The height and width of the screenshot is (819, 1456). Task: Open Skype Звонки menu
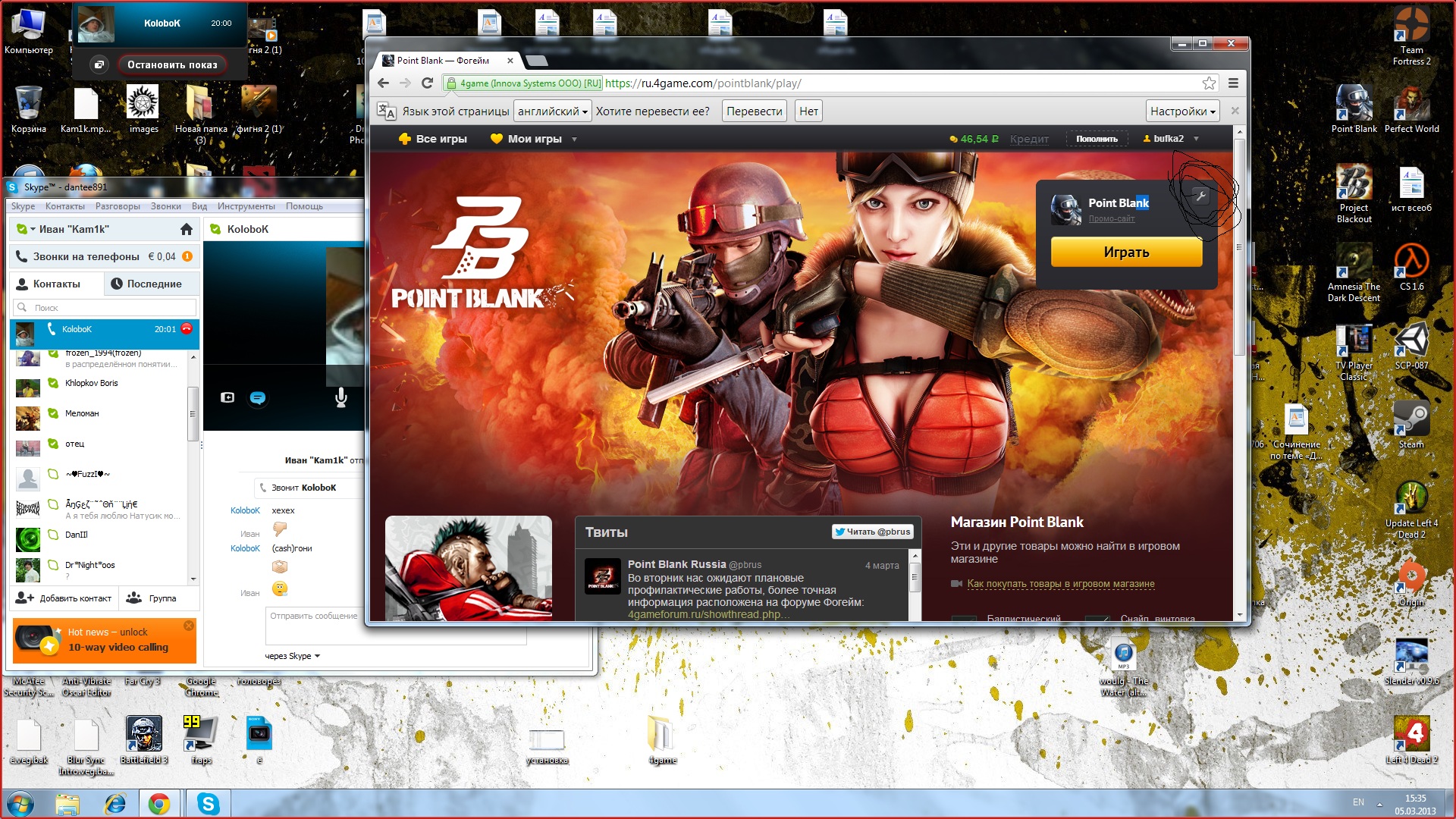tap(165, 206)
